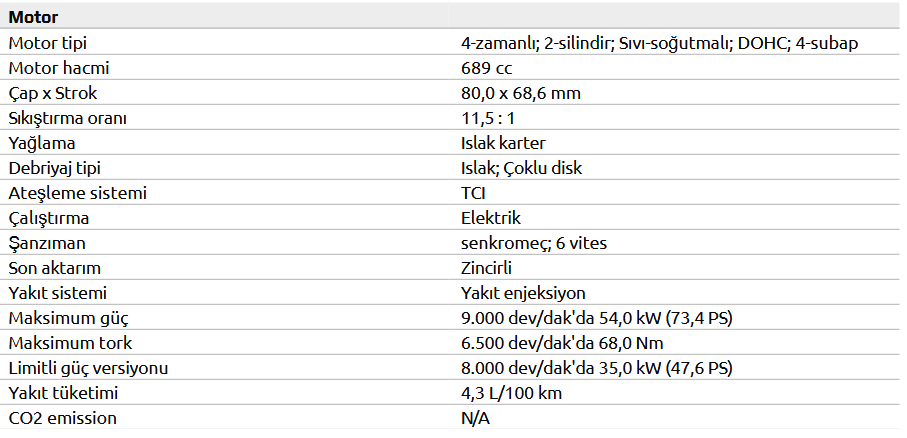Click the Yağlama row label

42,143
